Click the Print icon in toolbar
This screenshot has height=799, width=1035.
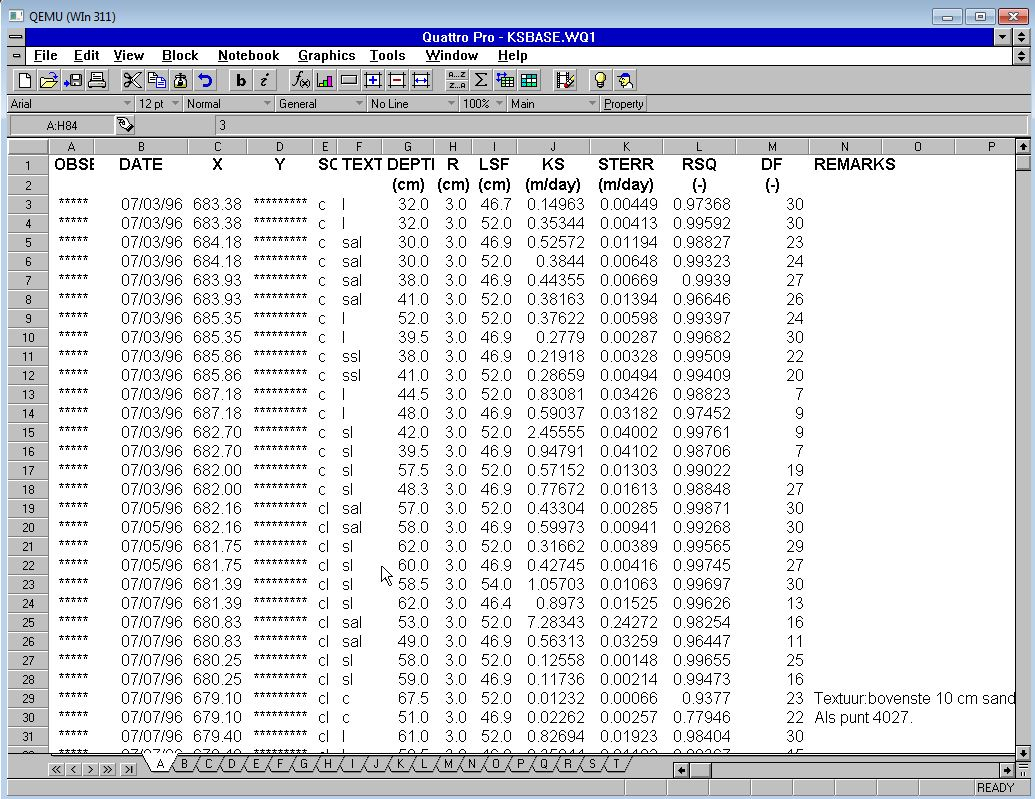pyautogui.click(x=97, y=81)
